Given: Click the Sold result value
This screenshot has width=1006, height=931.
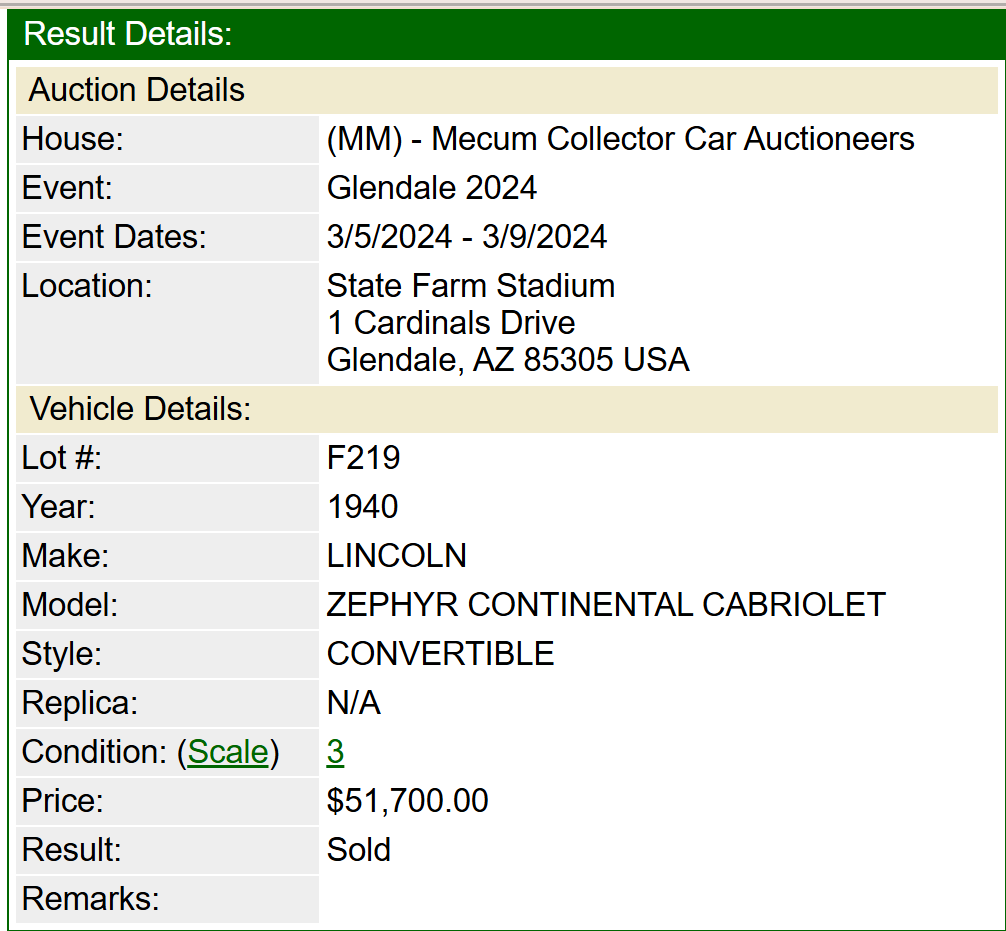Looking at the screenshot, I should pos(359,850).
